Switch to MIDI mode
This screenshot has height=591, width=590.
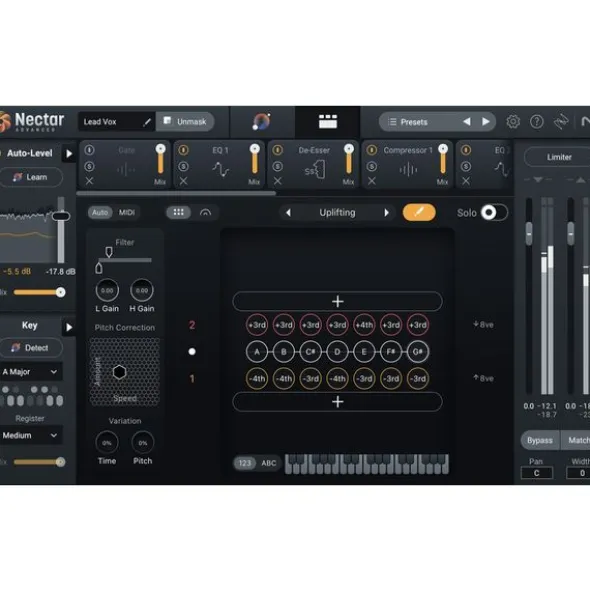click(127, 213)
